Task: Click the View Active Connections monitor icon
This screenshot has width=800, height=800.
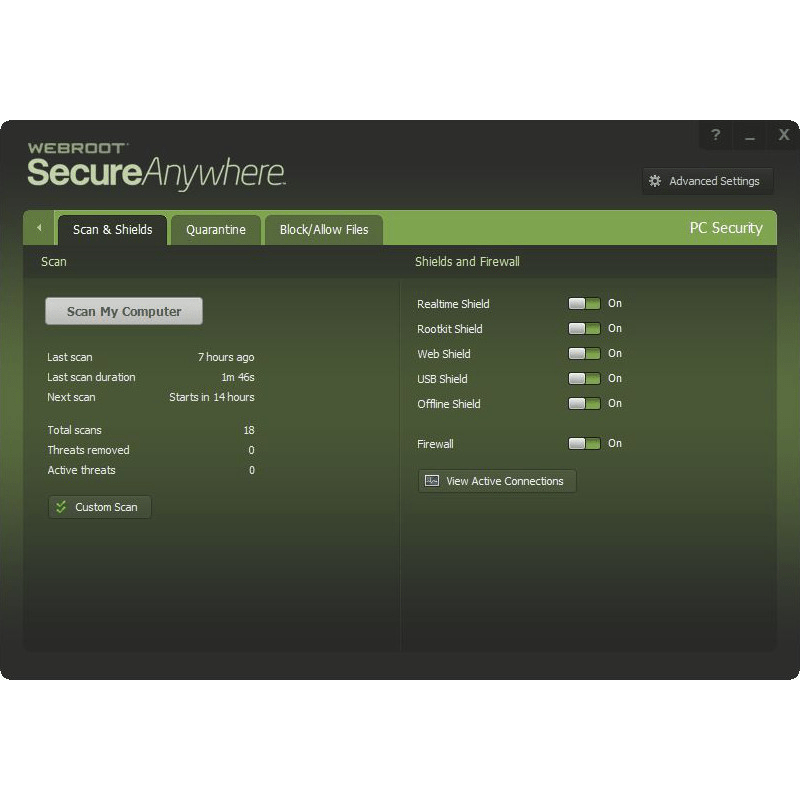Action: coord(432,481)
